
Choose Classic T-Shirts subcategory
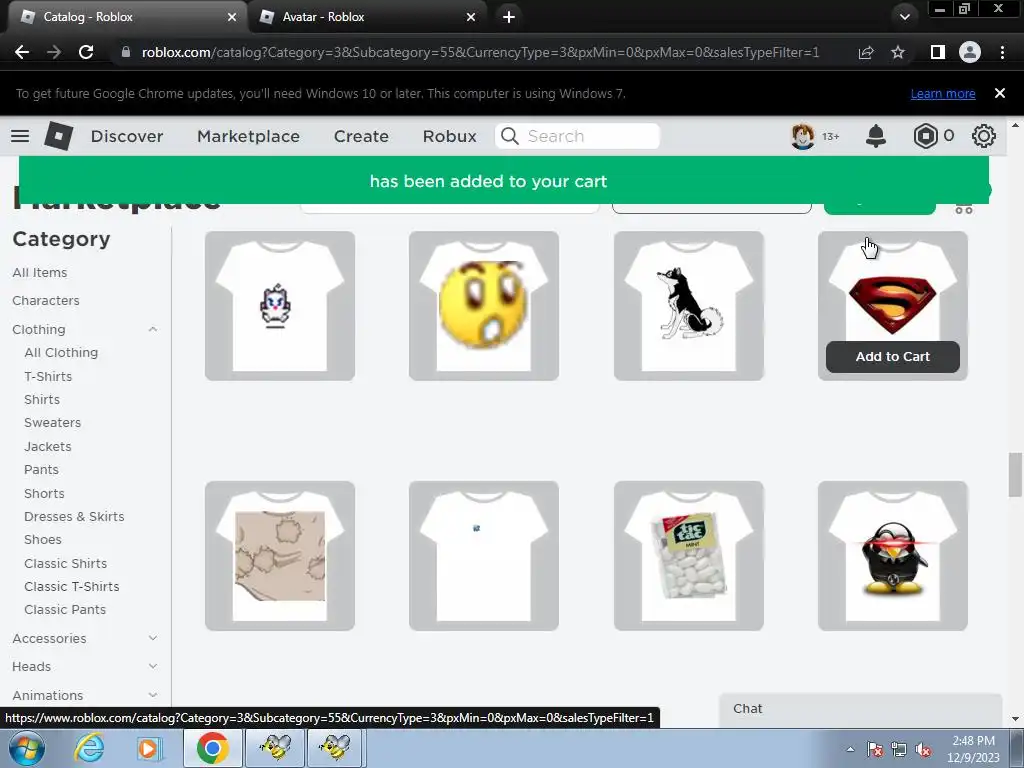tap(71, 586)
